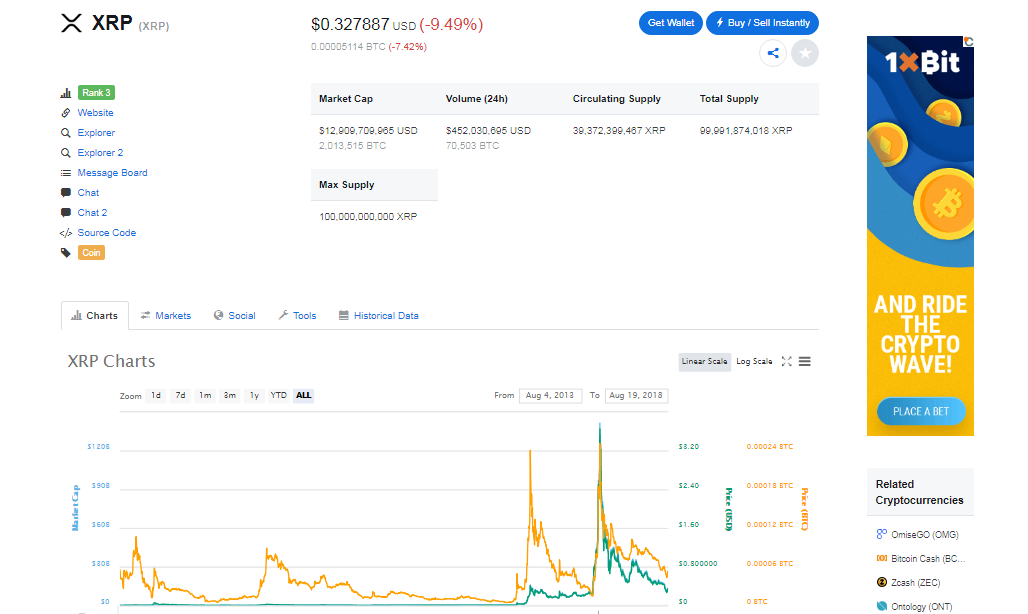Viewport: 1028px width, 614px height.
Task: Click the To date field
Action: coord(636,396)
